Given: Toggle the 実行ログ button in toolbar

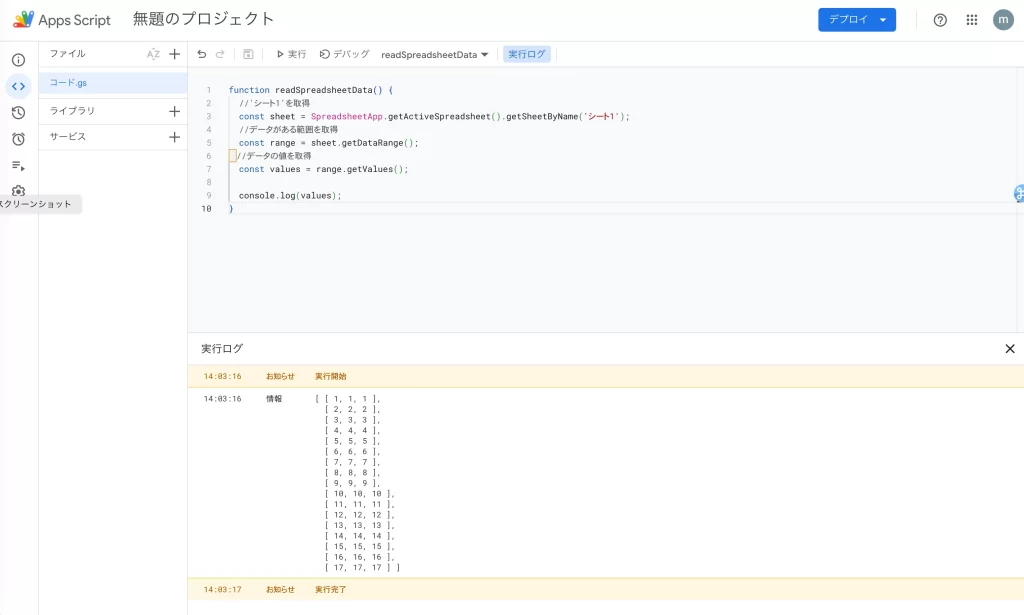Looking at the screenshot, I should [x=527, y=54].
